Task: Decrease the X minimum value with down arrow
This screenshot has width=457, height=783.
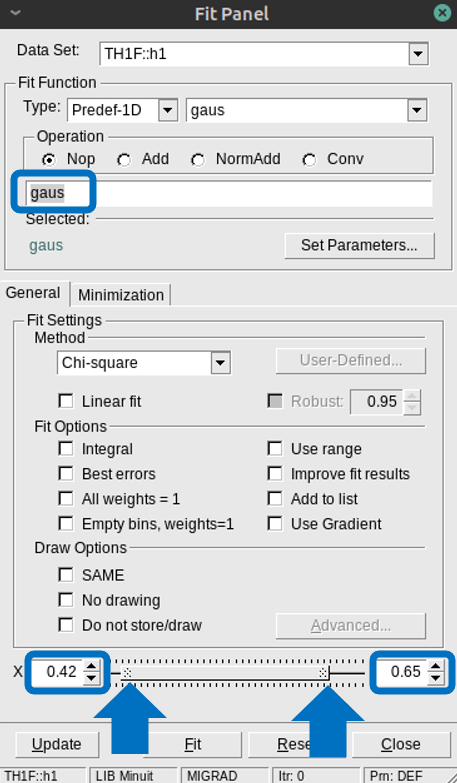Action: click(x=91, y=678)
